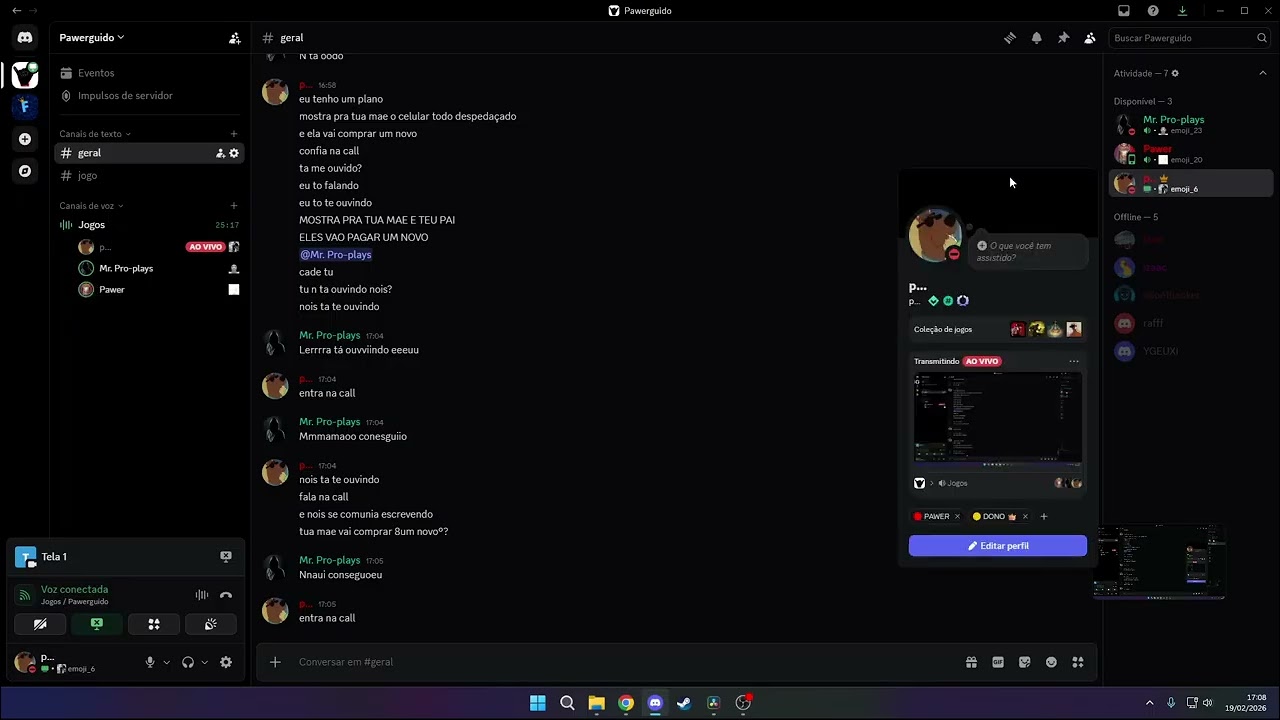Viewport: 1280px width, 720px height.
Task: Open the Pawerguido server dropdown menu
Action: pyautogui.click(x=91, y=38)
